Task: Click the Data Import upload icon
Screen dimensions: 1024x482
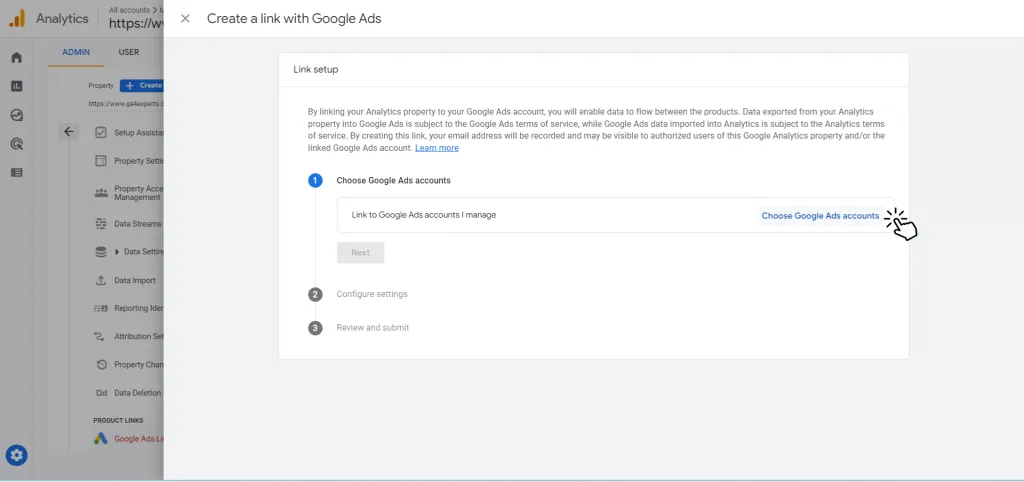Action: [x=101, y=280]
